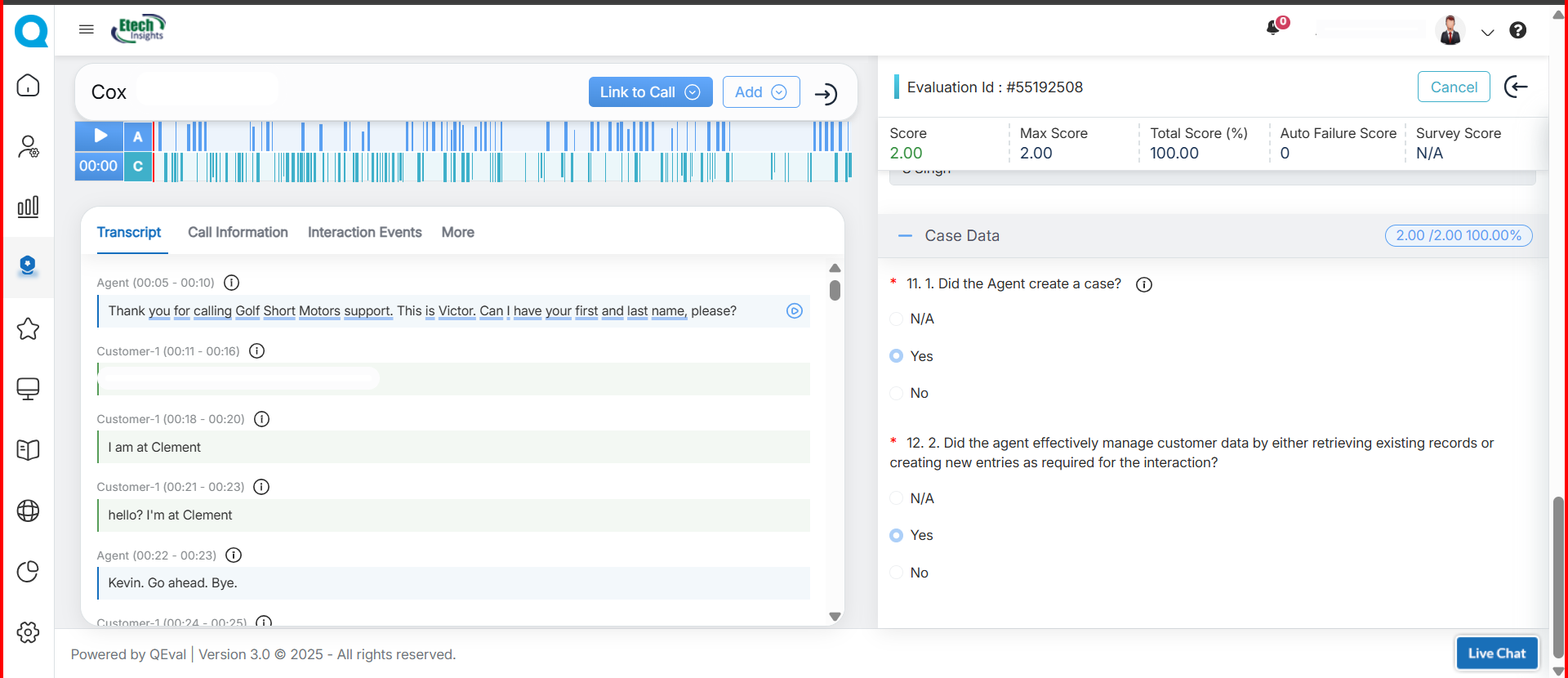The height and width of the screenshot is (678, 1568).
Task: Select No for managing customer data question
Action: point(897,573)
